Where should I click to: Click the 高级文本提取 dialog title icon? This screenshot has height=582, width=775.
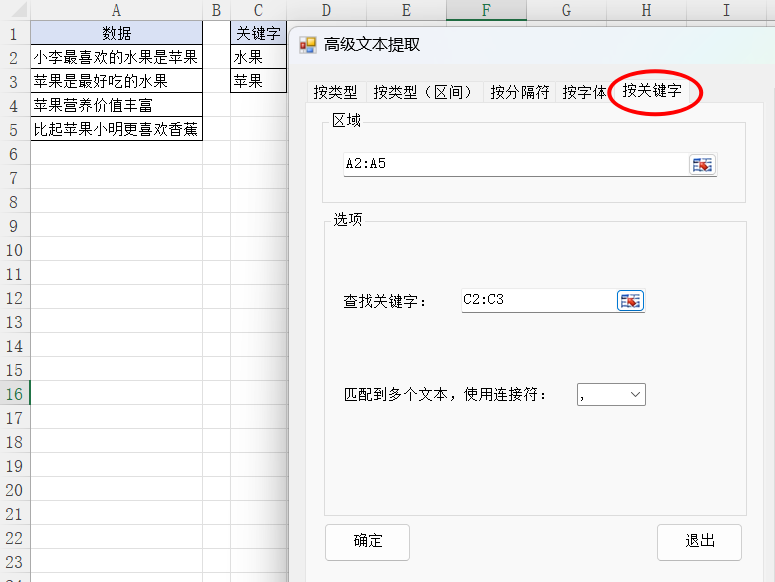pos(307,45)
